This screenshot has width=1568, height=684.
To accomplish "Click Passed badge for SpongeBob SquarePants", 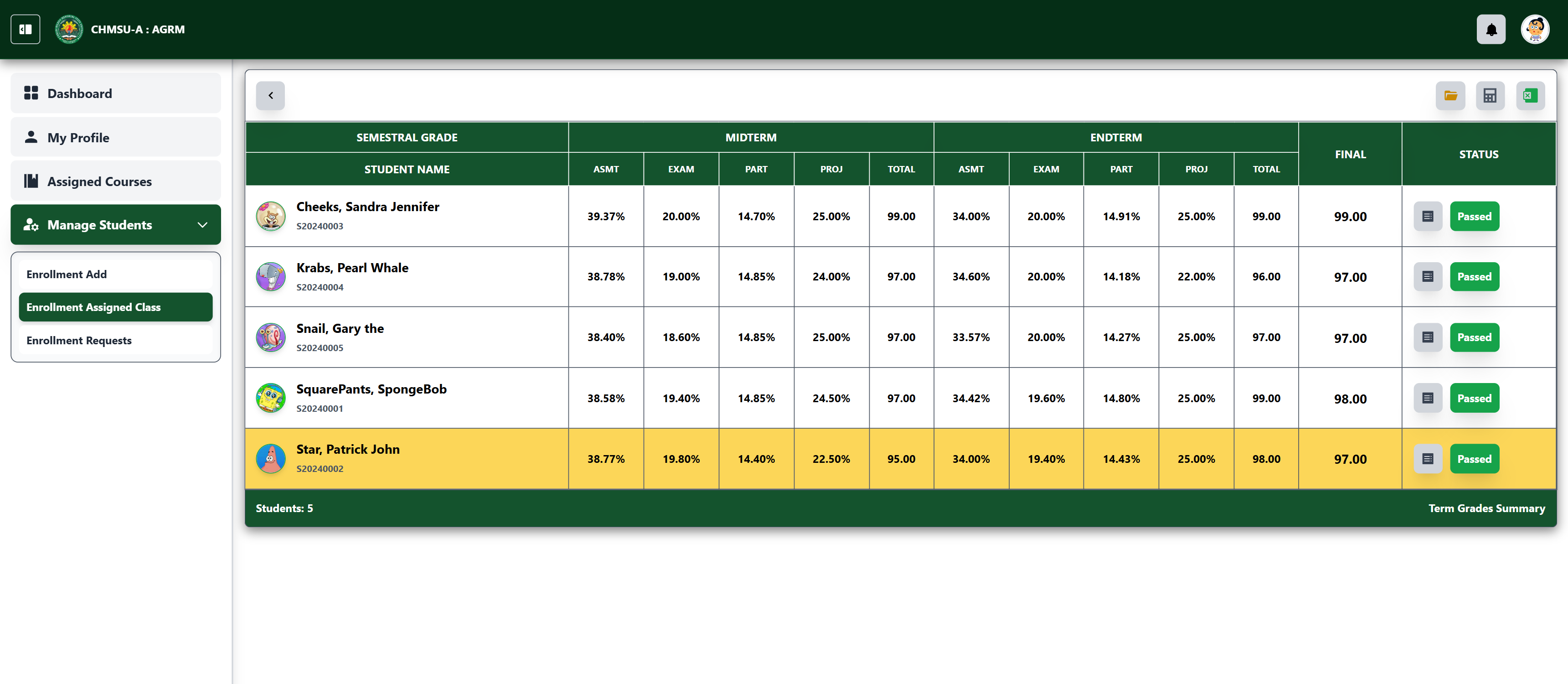I will click(1474, 399).
